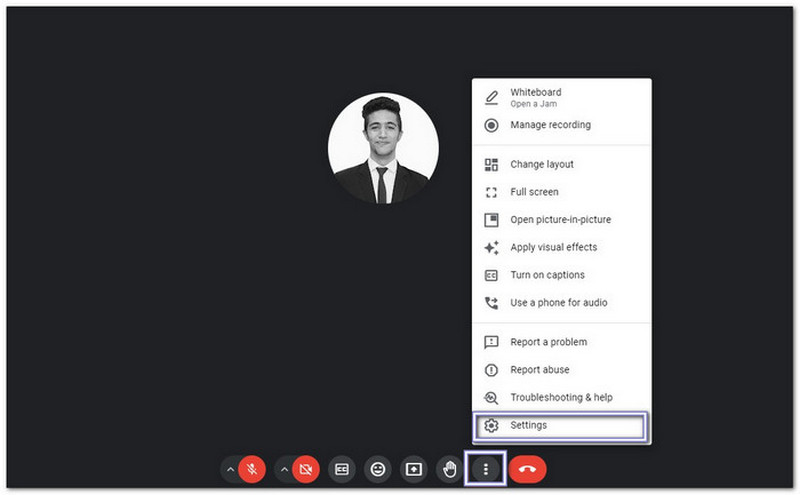End the call with red hang-up button
Image resolution: width=800 pixels, height=495 pixels.
pos(528,468)
